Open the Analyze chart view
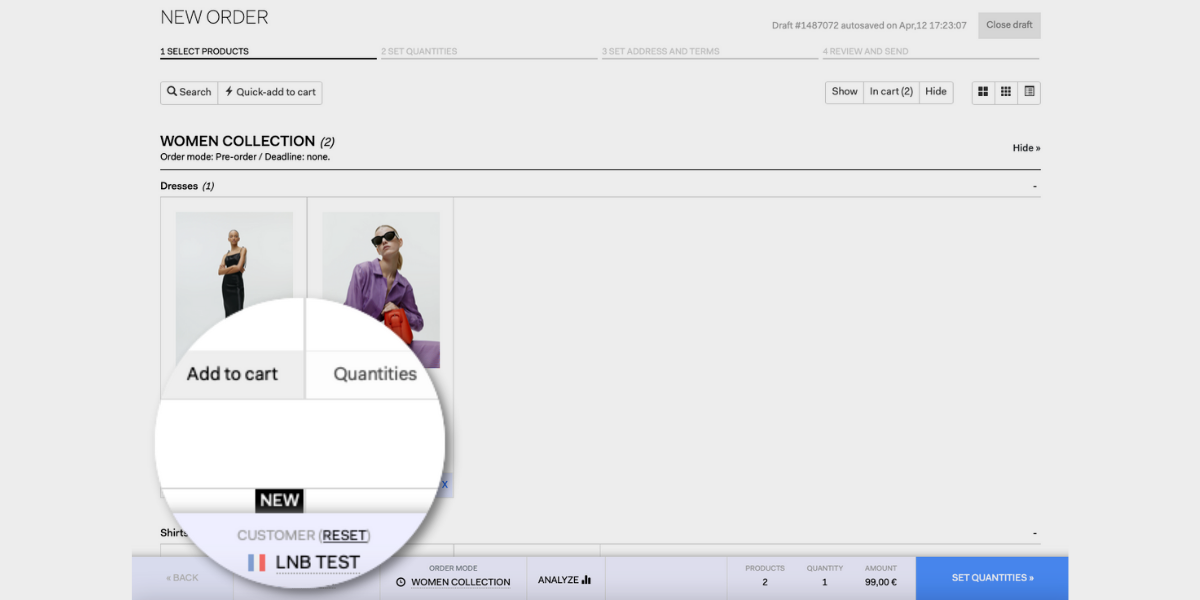 tap(565, 579)
